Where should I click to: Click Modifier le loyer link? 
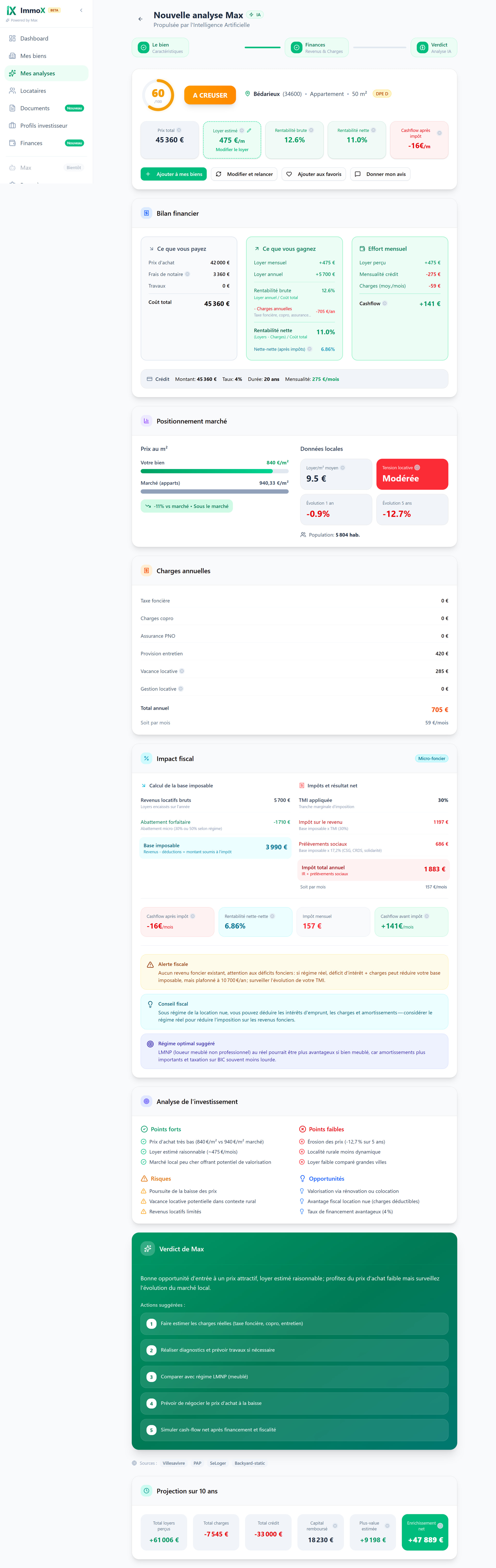[232, 150]
